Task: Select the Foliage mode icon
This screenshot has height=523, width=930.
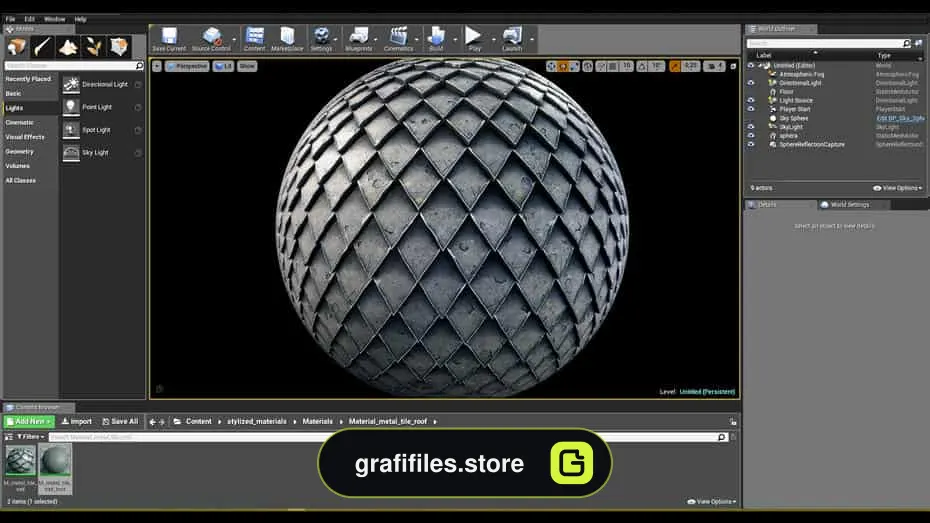Action: pyautogui.click(x=93, y=46)
